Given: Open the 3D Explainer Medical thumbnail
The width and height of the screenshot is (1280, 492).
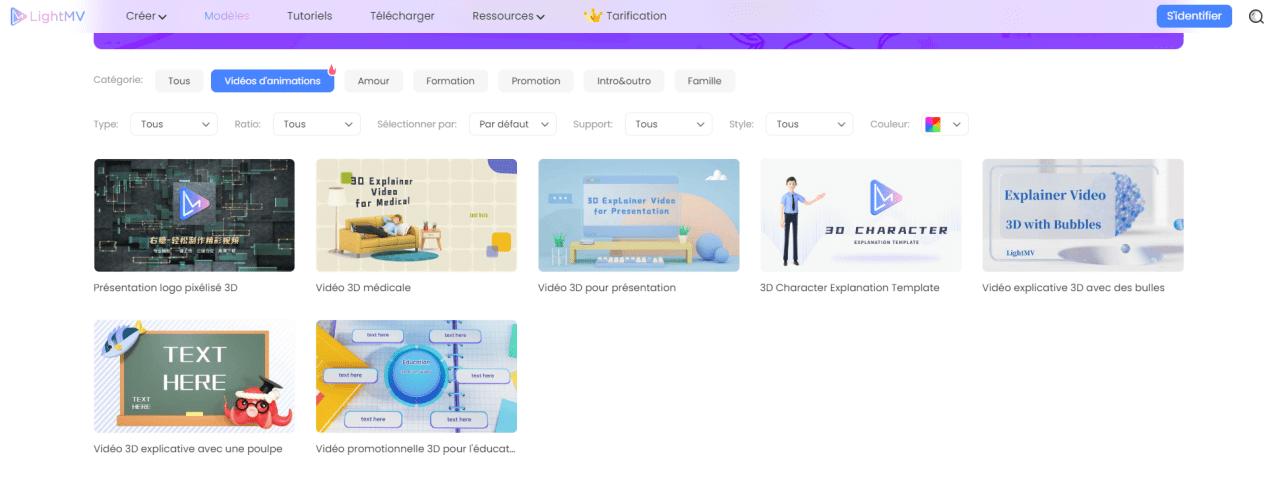Looking at the screenshot, I should click(416, 215).
